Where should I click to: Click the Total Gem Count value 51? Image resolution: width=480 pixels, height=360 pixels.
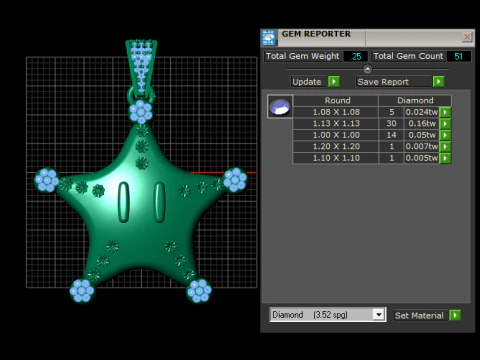[x=459, y=56]
